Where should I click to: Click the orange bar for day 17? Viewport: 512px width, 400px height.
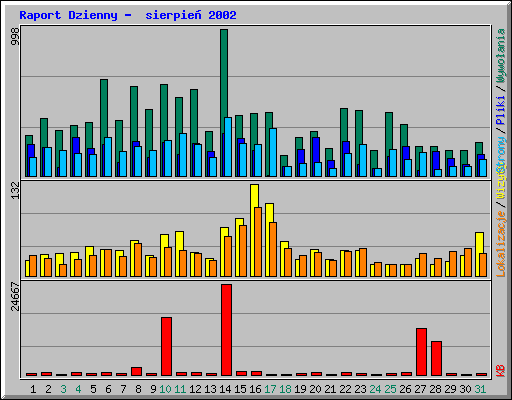(x=273, y=249)
